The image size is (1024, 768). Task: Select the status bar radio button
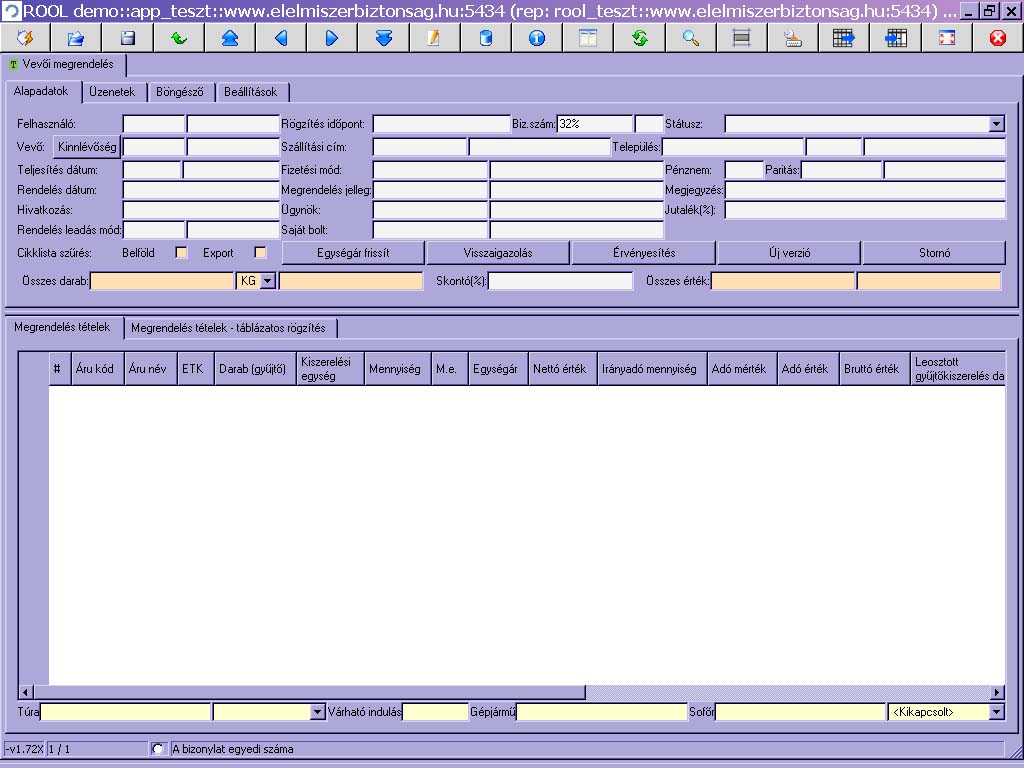coord(158,749)
